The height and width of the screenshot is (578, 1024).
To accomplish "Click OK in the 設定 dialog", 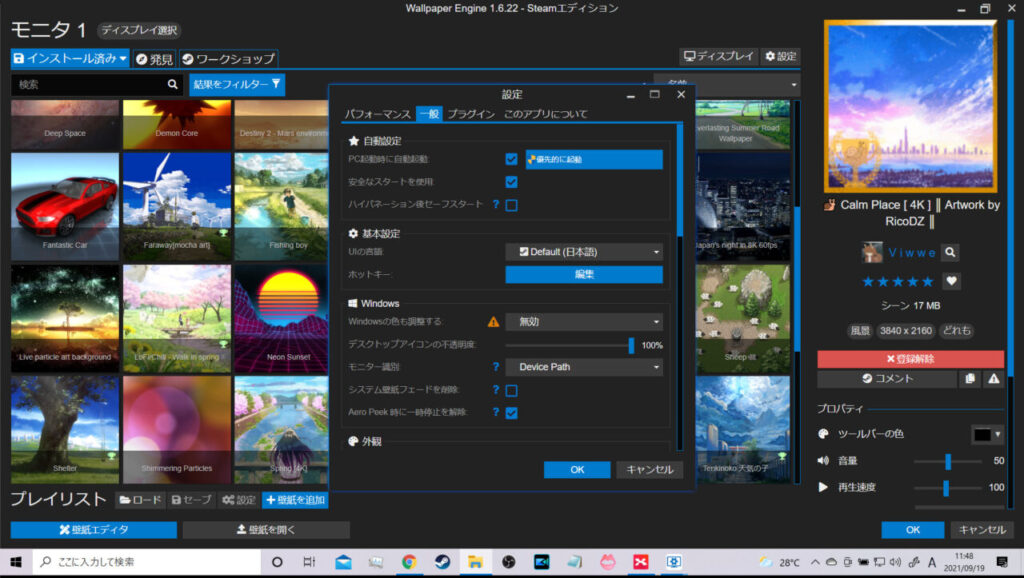I will coord(577,470).
